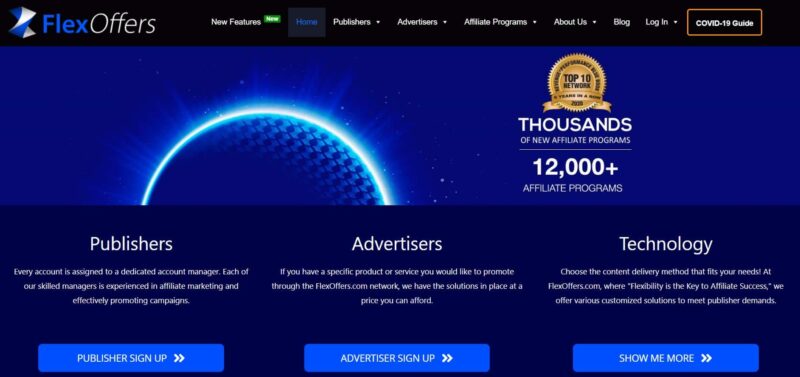Click the green New badge
This screenshot has width=800, height=377.
tap(272, 19)
